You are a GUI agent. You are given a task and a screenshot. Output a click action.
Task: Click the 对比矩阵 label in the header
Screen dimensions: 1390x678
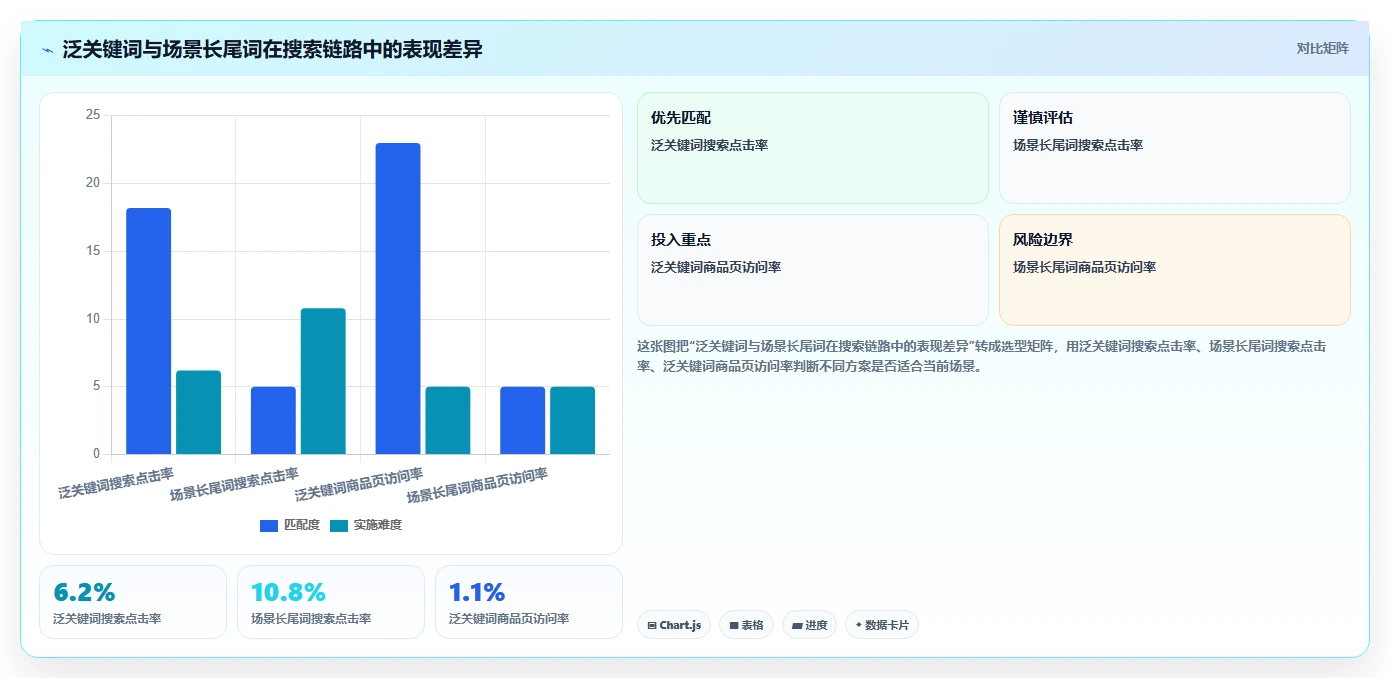coord(1322,48)
